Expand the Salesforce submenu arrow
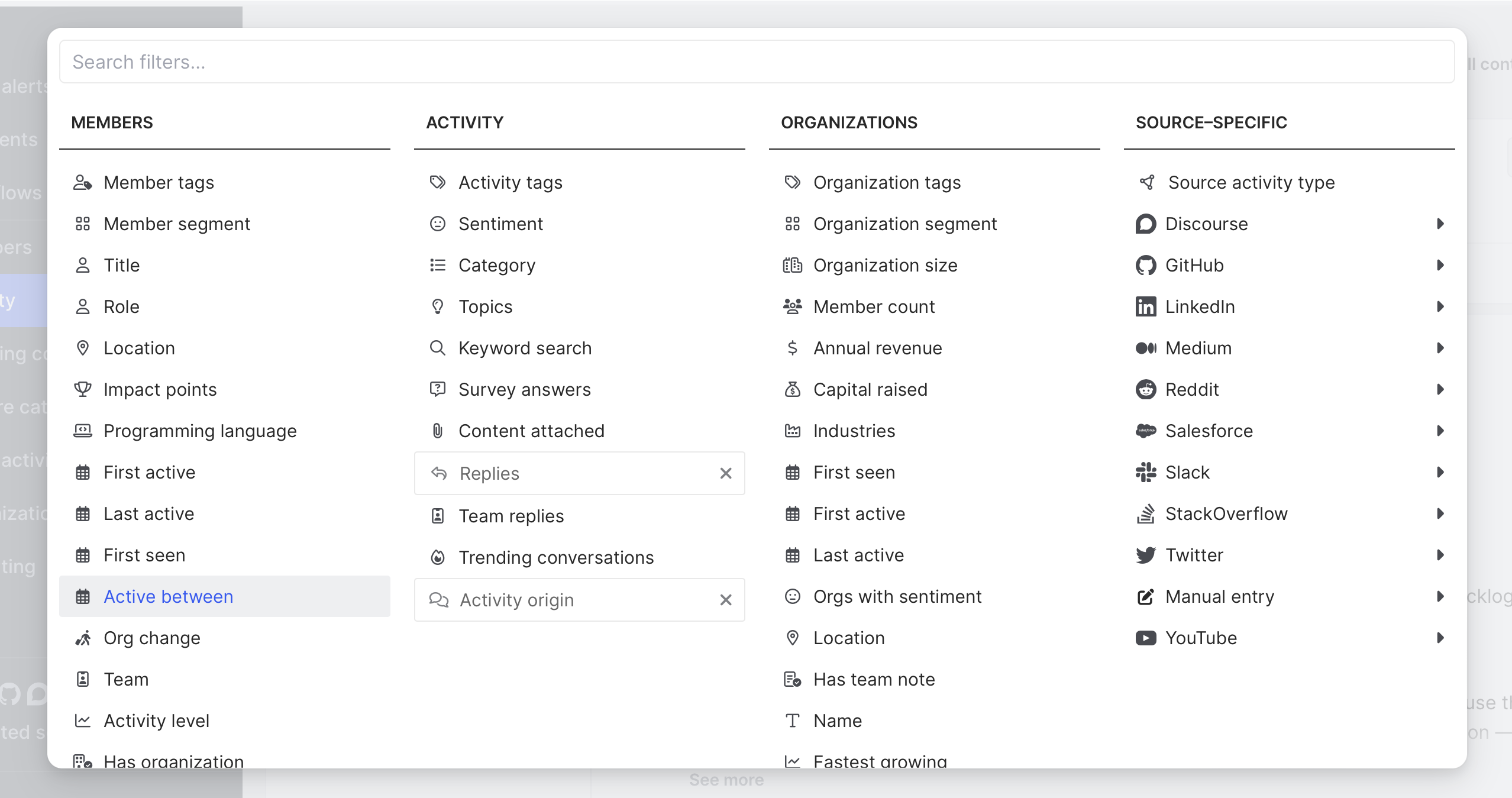 [1440, 431]
